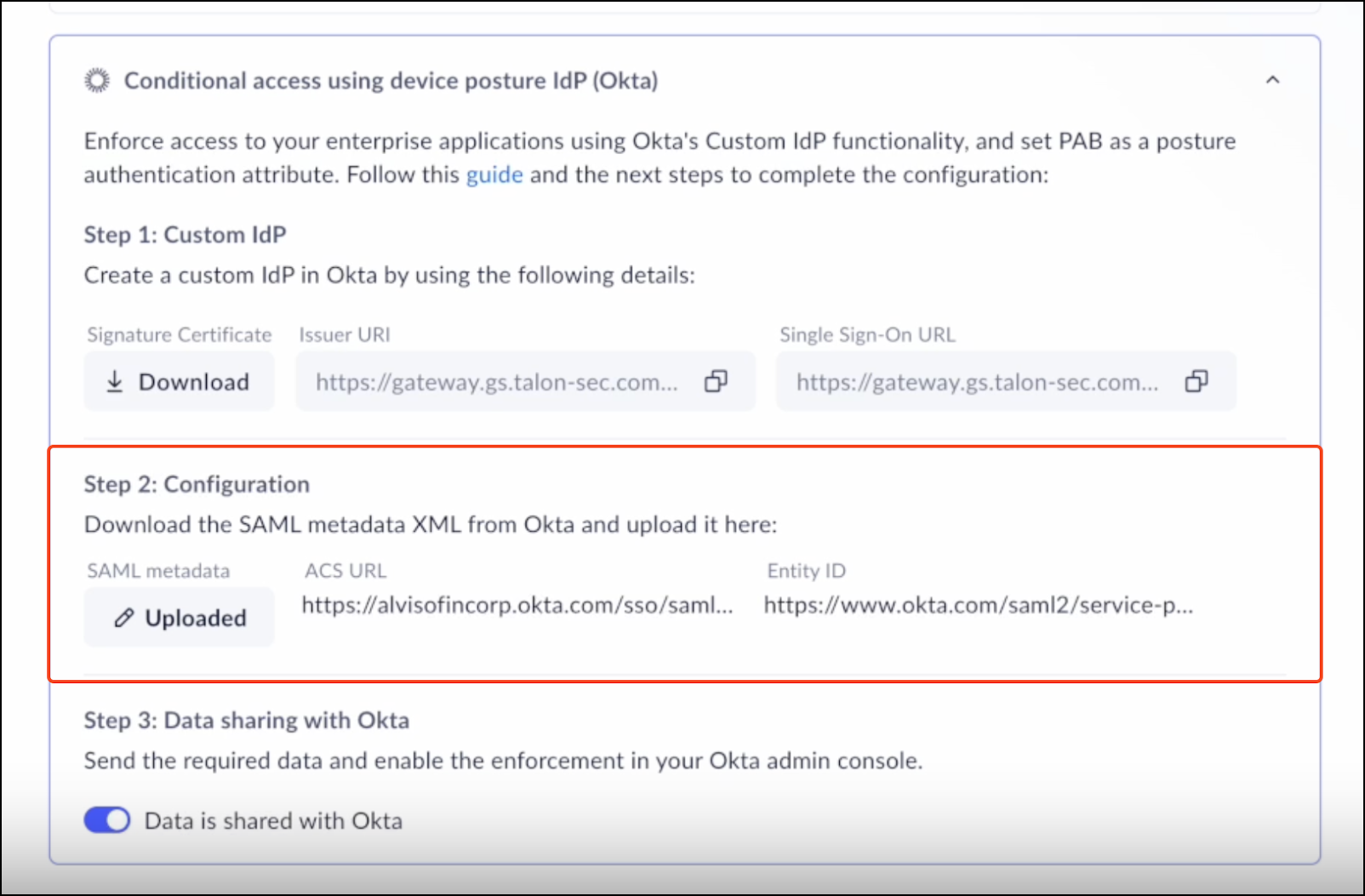Click the Issuer URI text field

point(497,382)
